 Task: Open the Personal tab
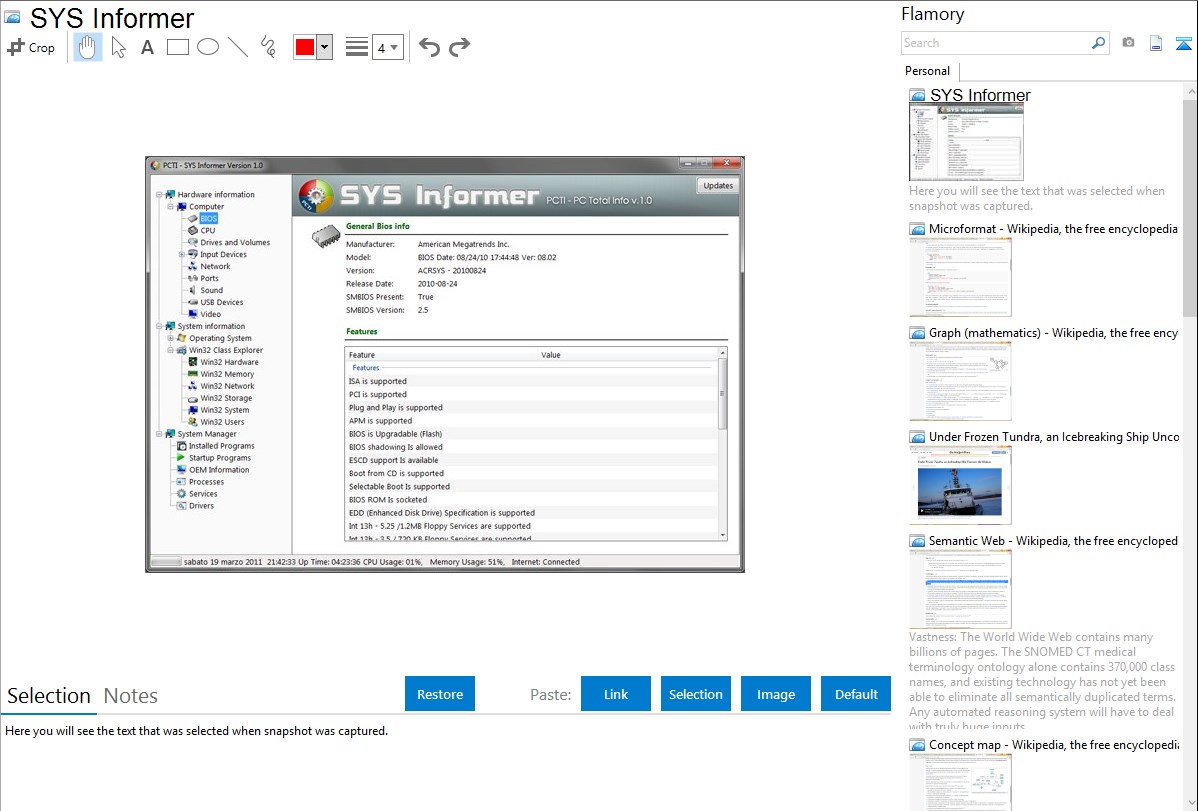click(x=927, y=71)
